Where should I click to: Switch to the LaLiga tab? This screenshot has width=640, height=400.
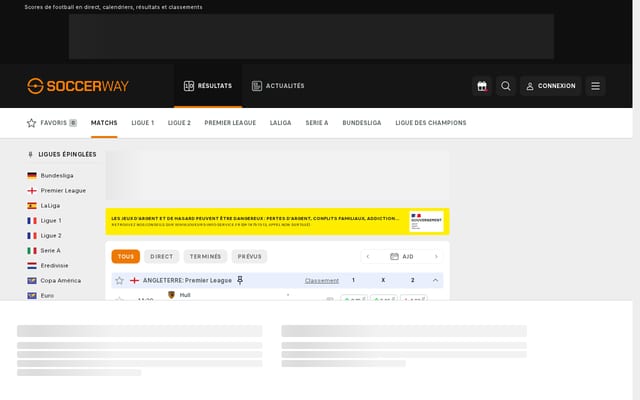coord(280,123)
